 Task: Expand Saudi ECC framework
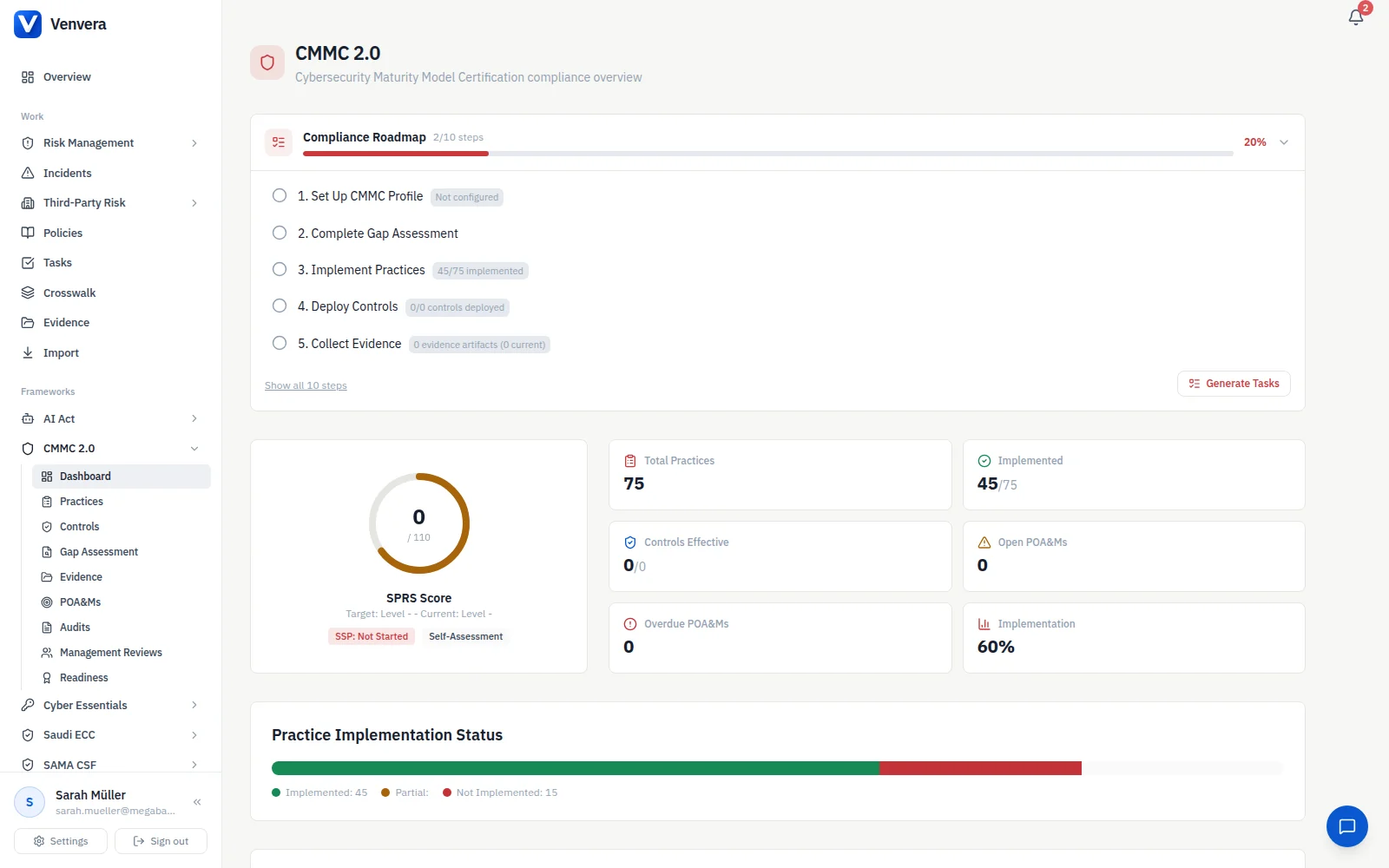pos(194,735)
